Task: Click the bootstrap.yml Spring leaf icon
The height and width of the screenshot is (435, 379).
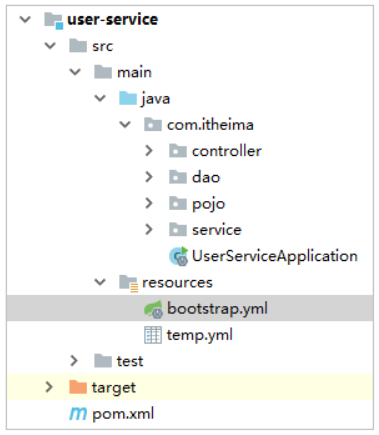Action: pyautogui.click(x=153, y=309)
